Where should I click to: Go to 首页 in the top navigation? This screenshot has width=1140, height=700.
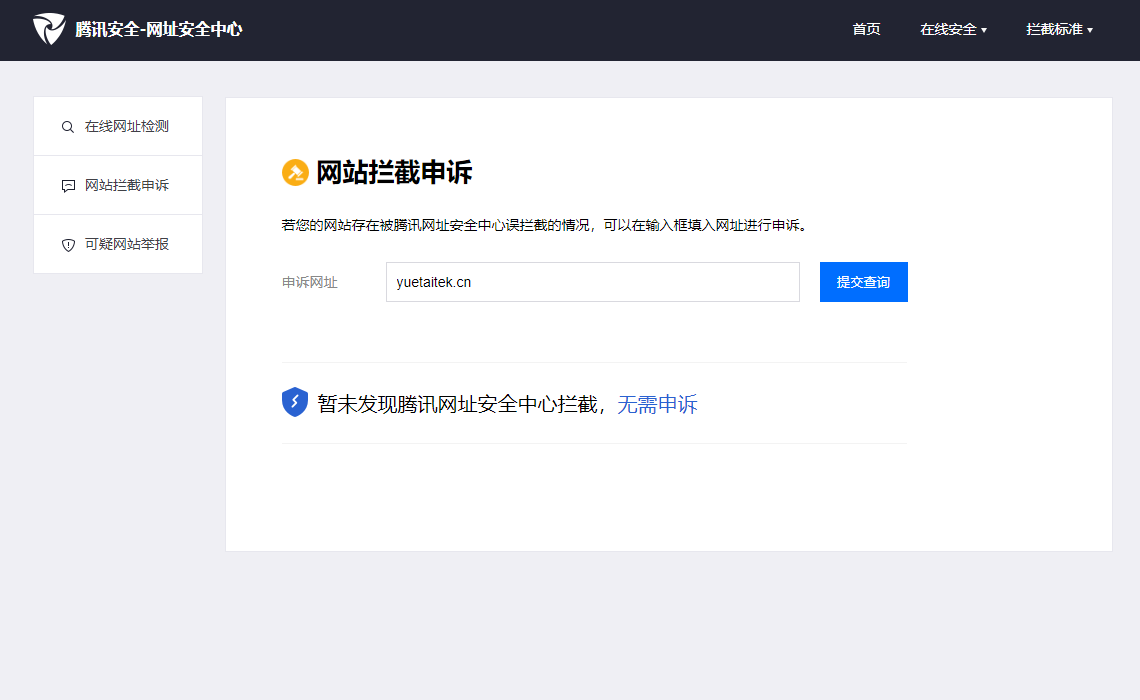[866, 29]
